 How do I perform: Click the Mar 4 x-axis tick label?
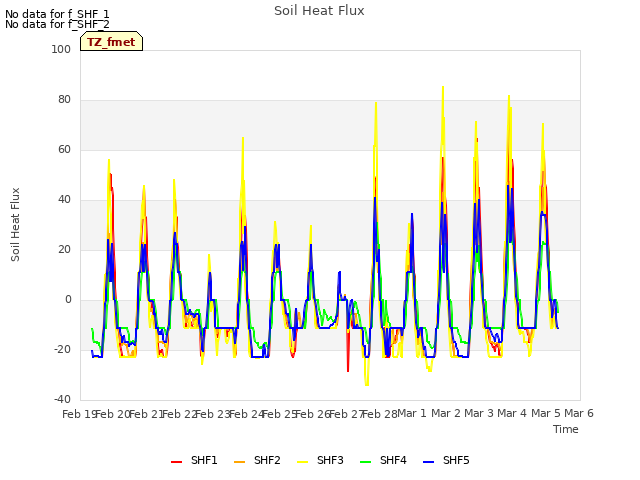click(x=512, y=413)
